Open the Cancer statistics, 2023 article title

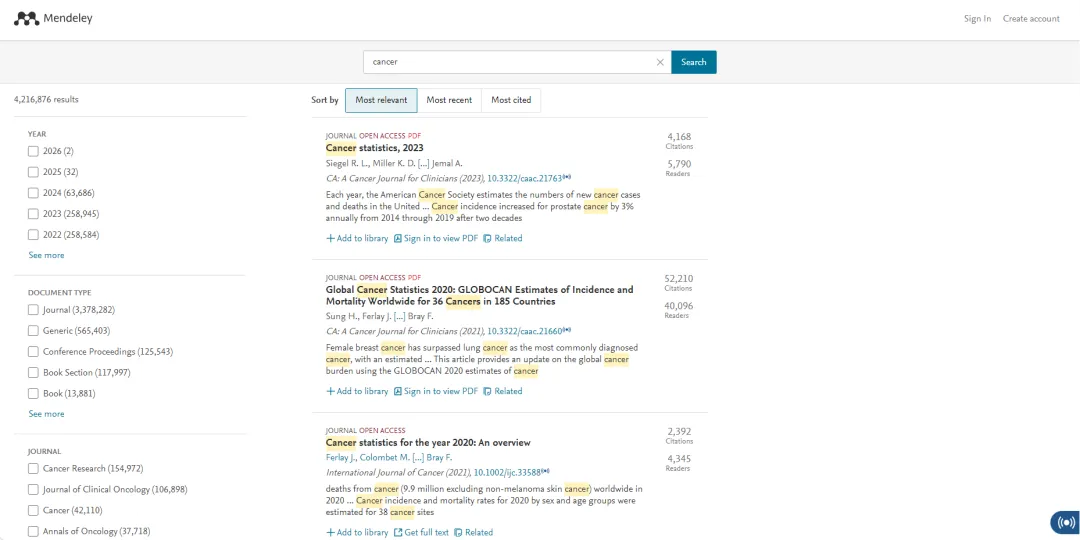(x=375, y=148)
